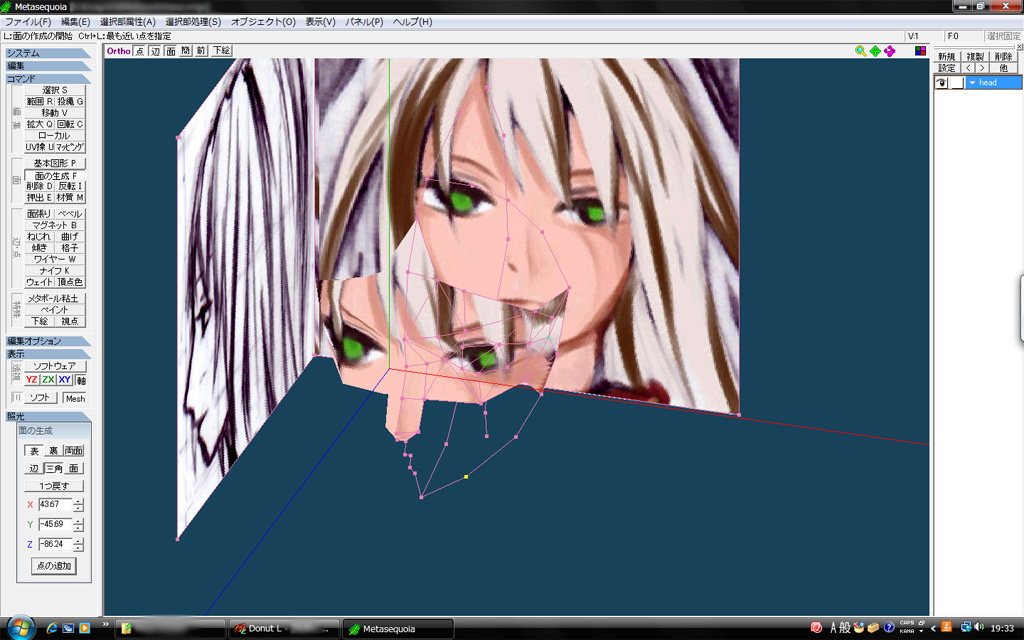Image resolution: width=1024 pixels, height=640 pixels.
Task: Expand the 編集 panel header
Action: click(x=48, y=66)
